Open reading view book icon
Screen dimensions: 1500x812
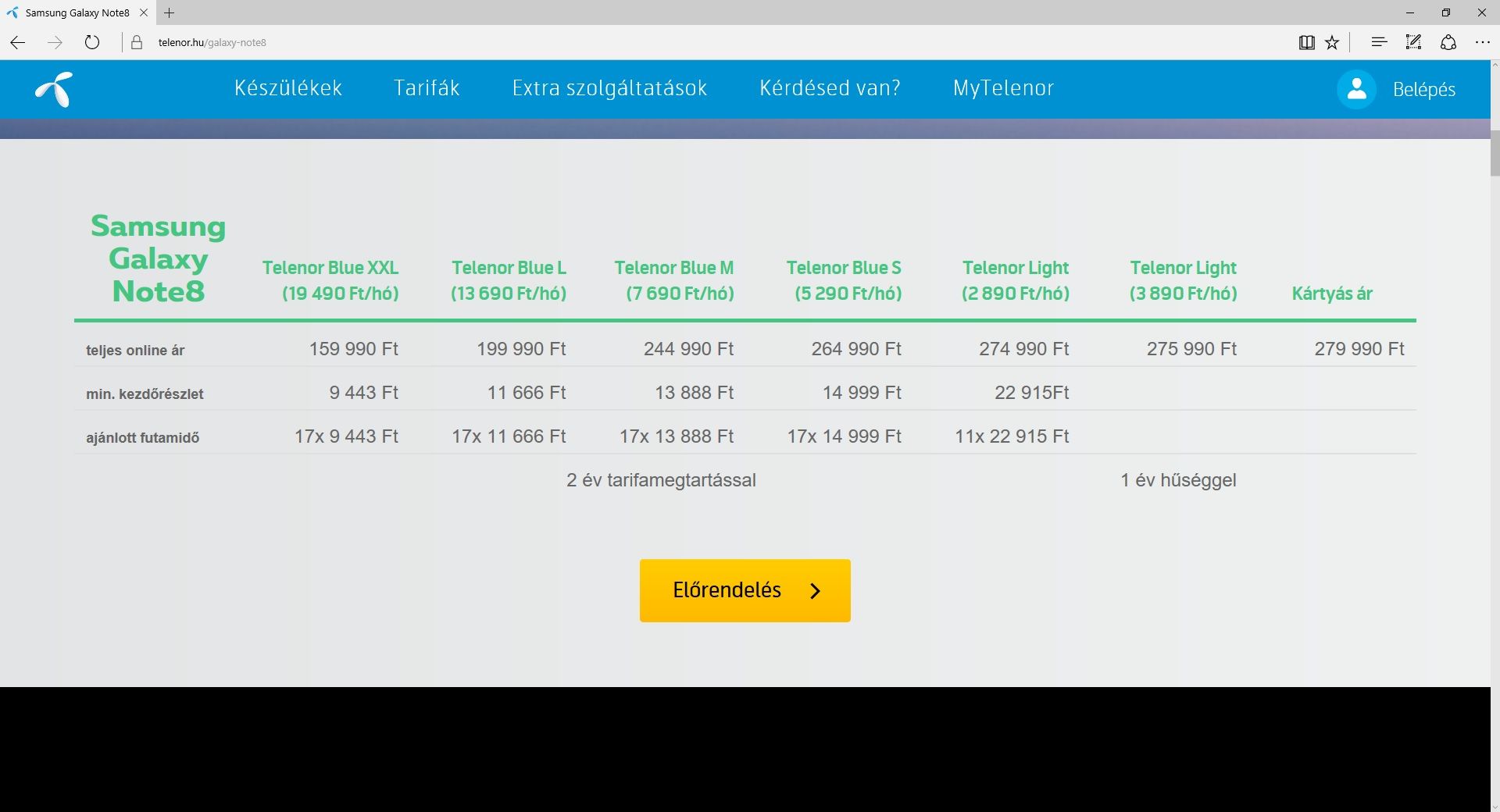pos(1306,43)
